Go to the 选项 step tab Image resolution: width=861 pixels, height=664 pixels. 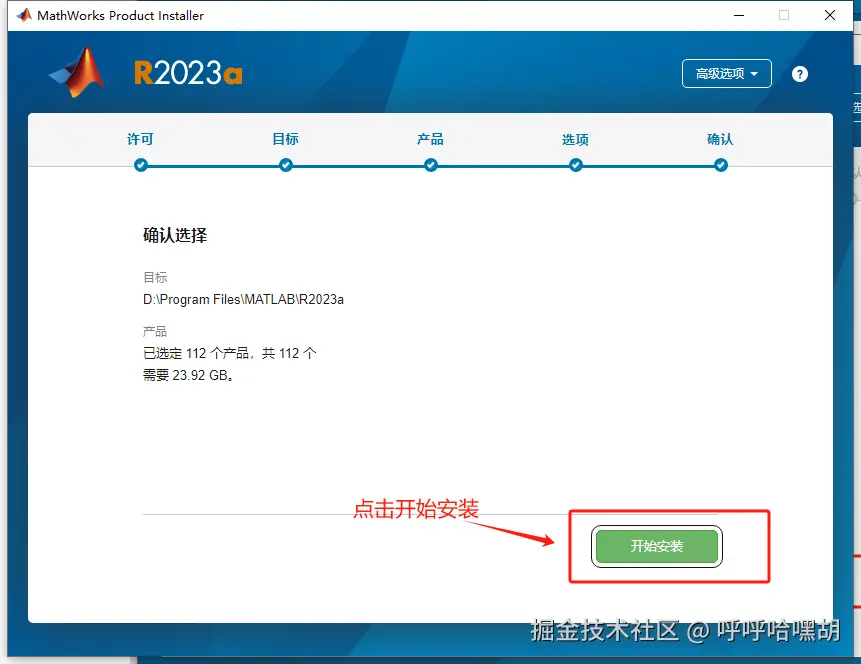pos(575,139)
